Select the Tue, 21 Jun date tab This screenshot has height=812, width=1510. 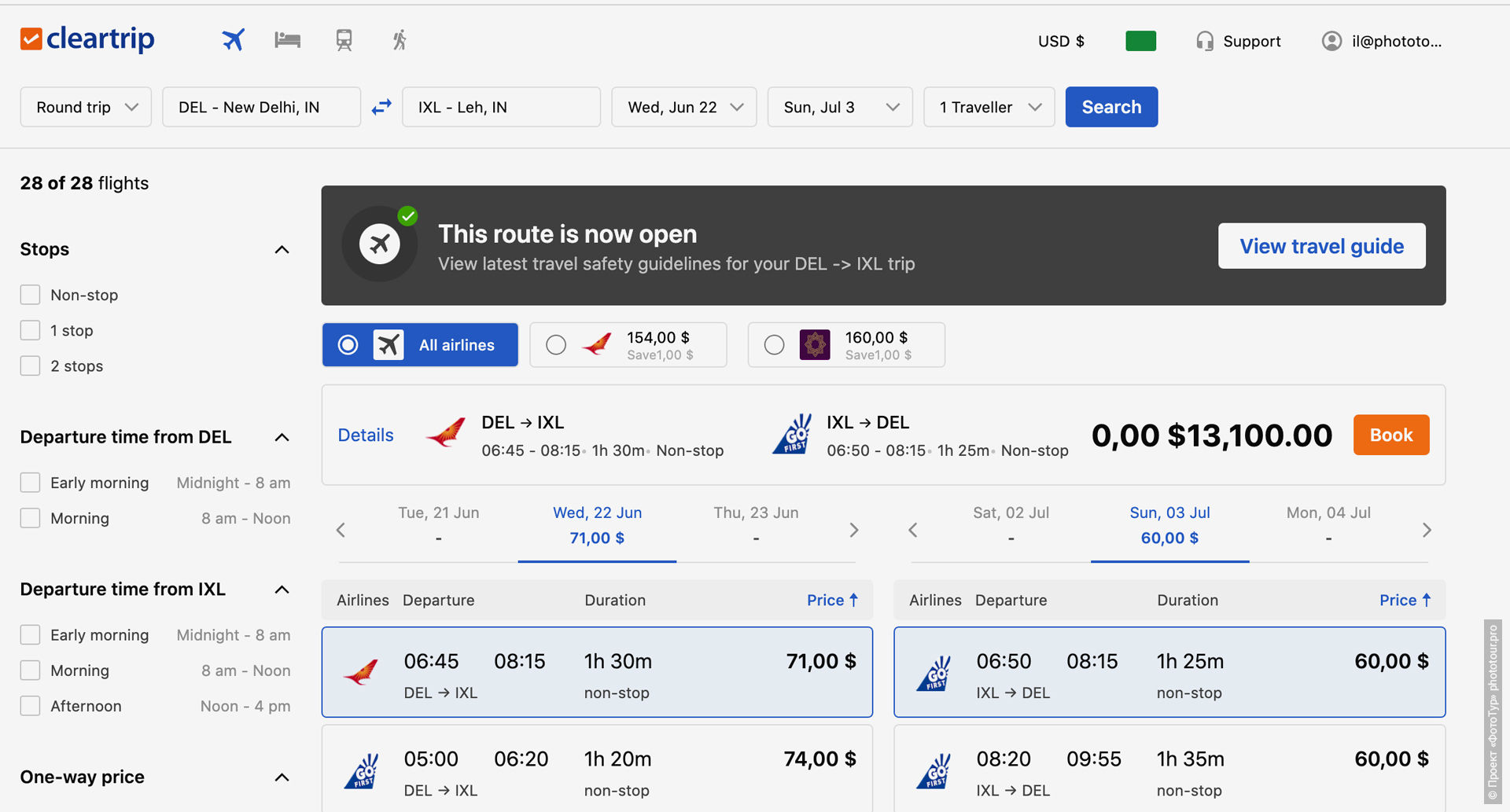(439, 526)
